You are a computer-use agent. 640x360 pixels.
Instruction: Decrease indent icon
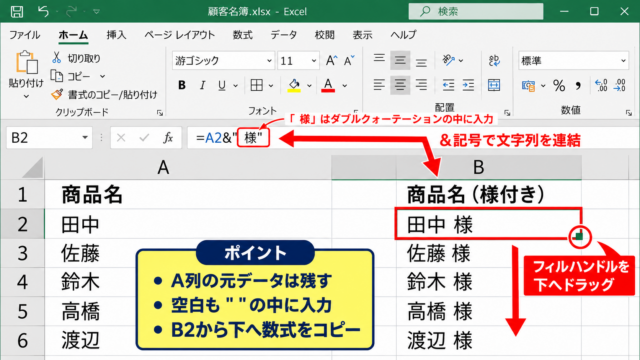tap(448, 85)
